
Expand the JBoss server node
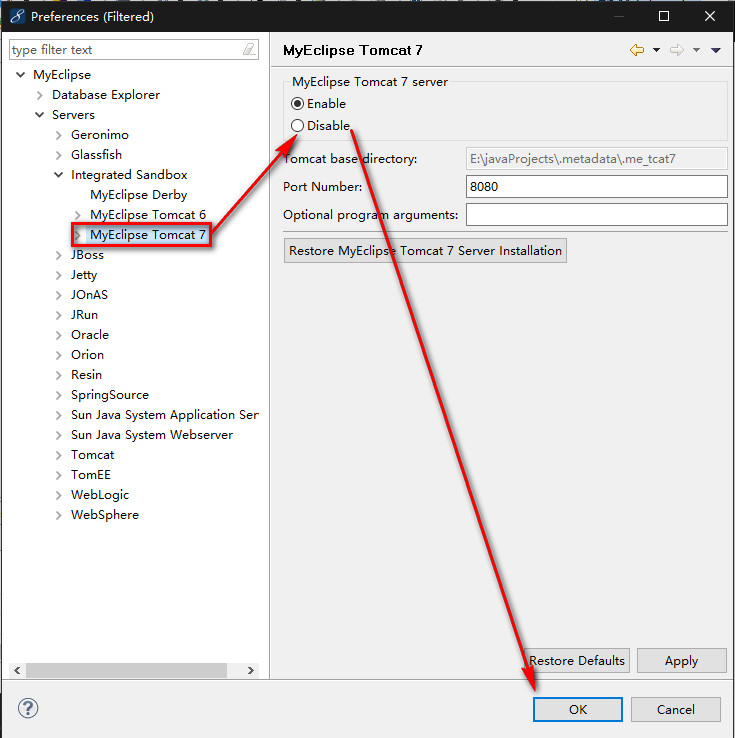[x=58, y=255]
